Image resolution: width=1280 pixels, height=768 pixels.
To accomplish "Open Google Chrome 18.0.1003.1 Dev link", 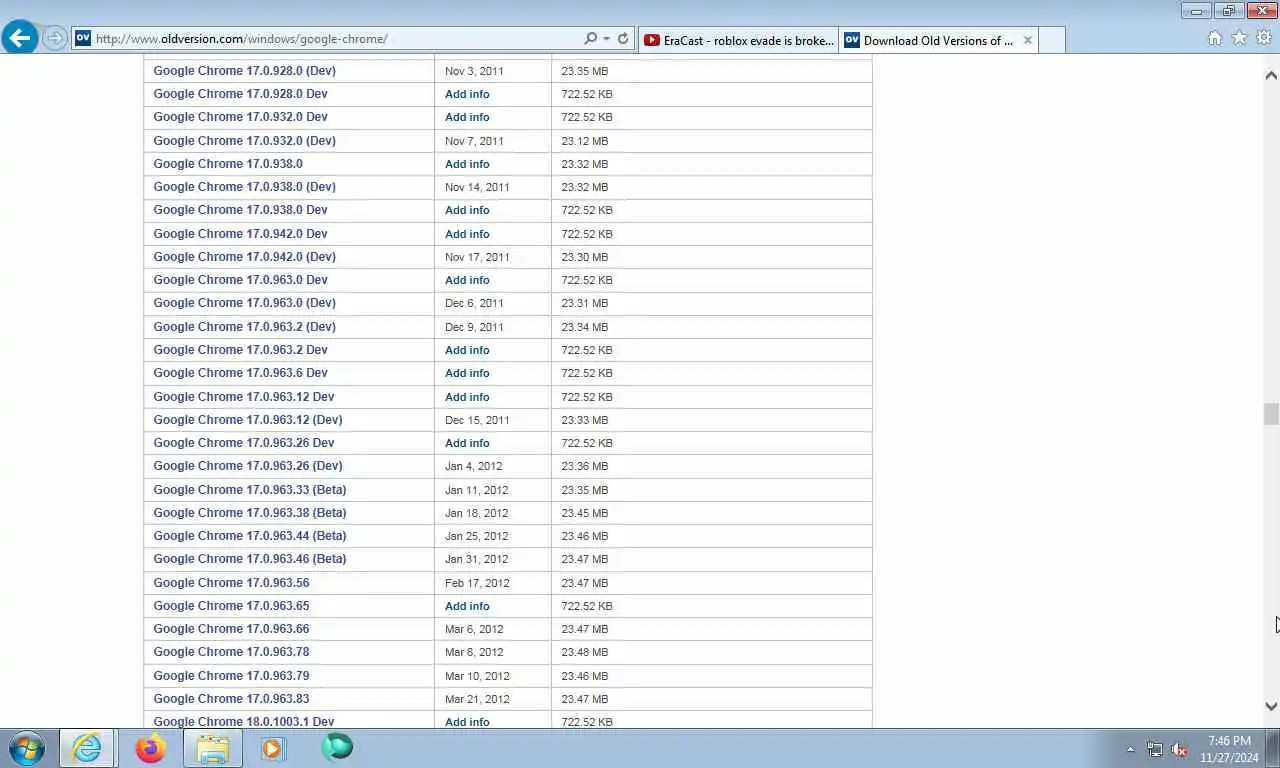I will coord(244,722).
